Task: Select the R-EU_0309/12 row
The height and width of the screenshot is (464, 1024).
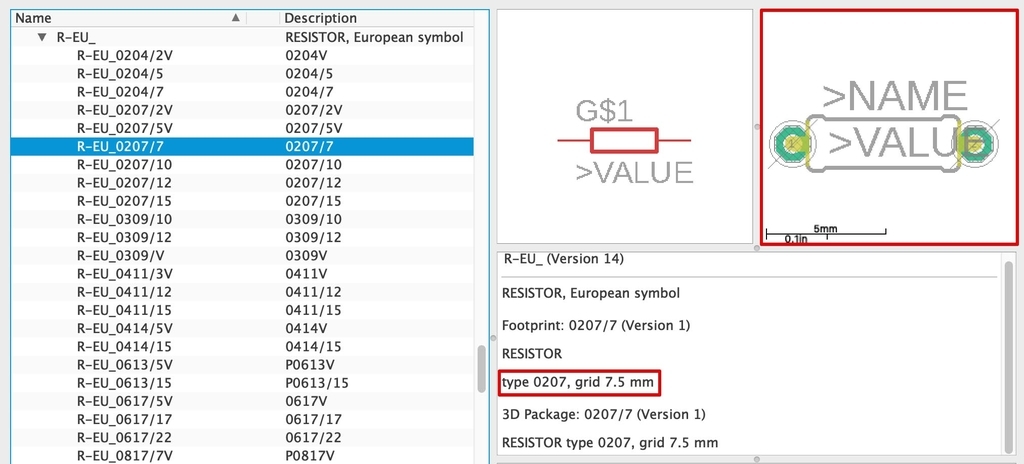Action: (x=242, y=237)
